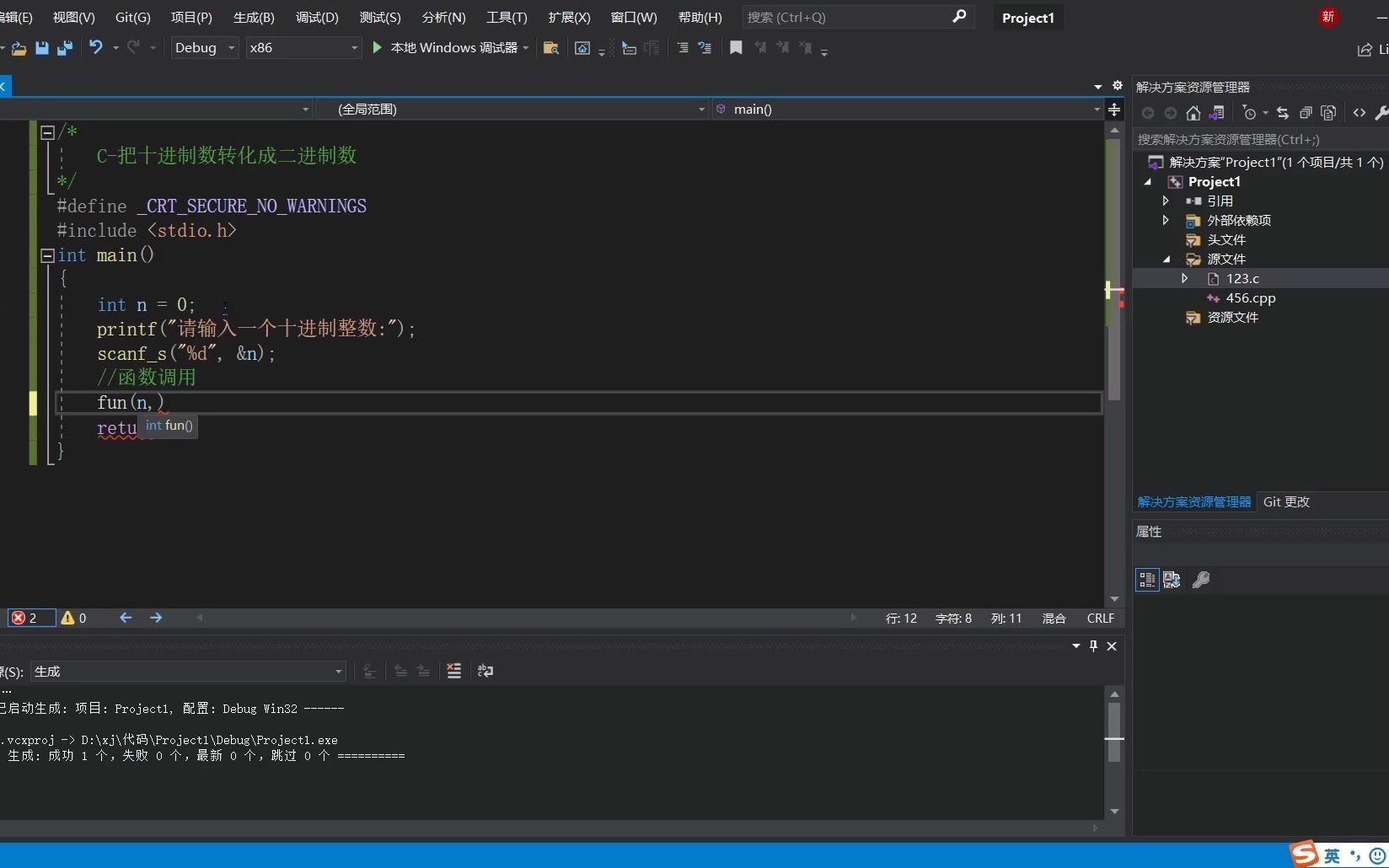Go to next issue arrow
Screen dimensions: 1389x868
156,618
